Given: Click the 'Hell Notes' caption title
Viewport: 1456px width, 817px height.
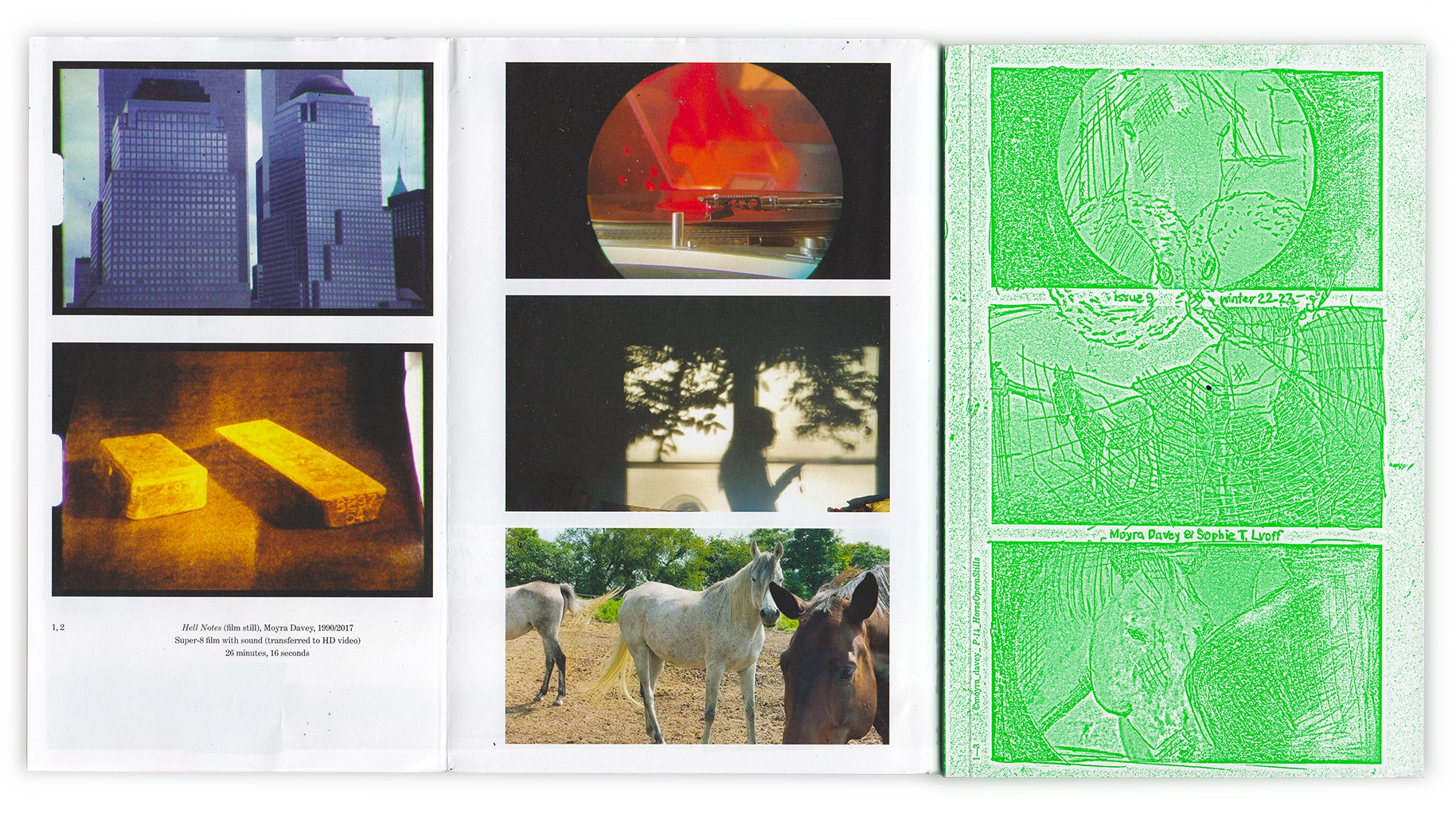Looking at the screenshot, I should click(x=201, y=627).
